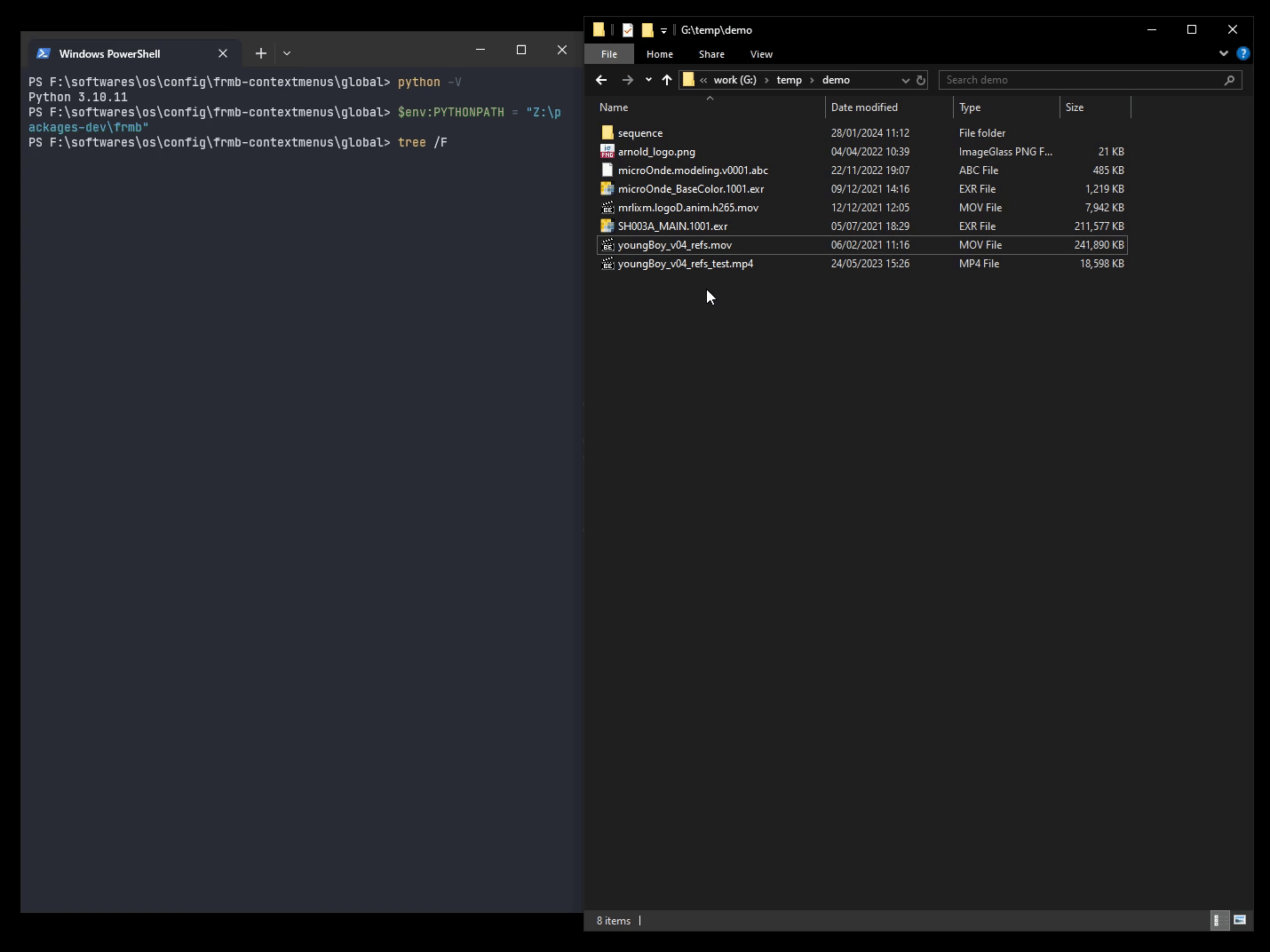Image resolution: width=1270 pixels, height=952 pixels.
Task: Go up one folder level
Action: click(x=667, y=80)
